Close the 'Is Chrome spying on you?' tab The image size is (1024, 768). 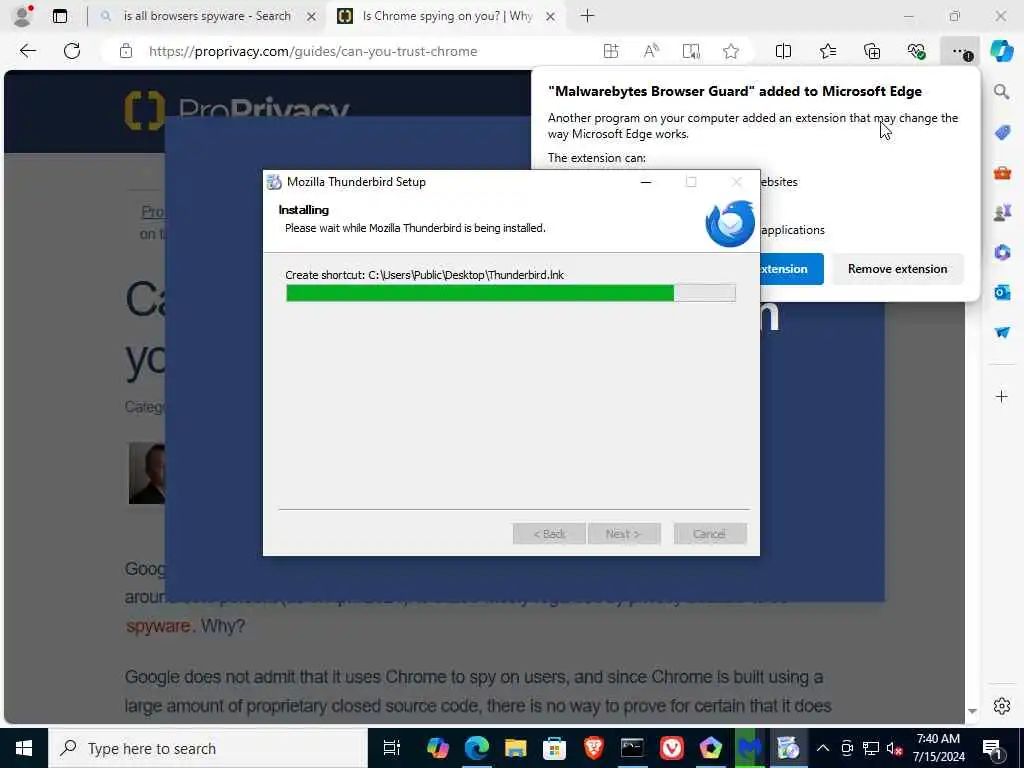pyautogui.click(x=551, y=16)
